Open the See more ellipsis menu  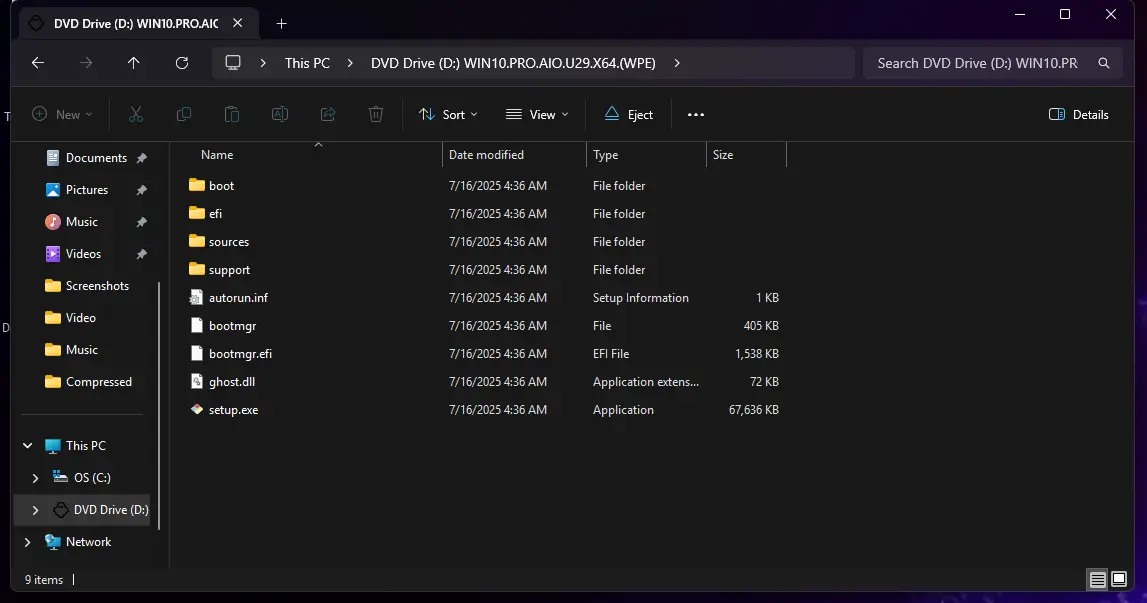(x=696, y=114)
